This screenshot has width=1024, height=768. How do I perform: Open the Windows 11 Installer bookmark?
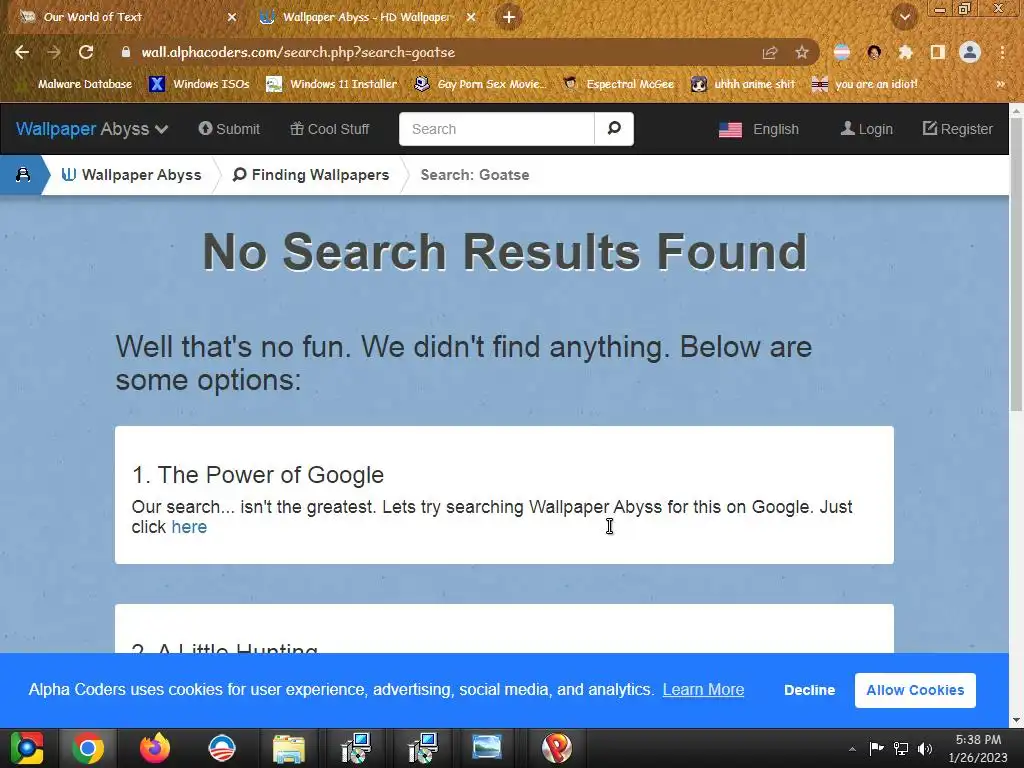[x=332, y=84]
